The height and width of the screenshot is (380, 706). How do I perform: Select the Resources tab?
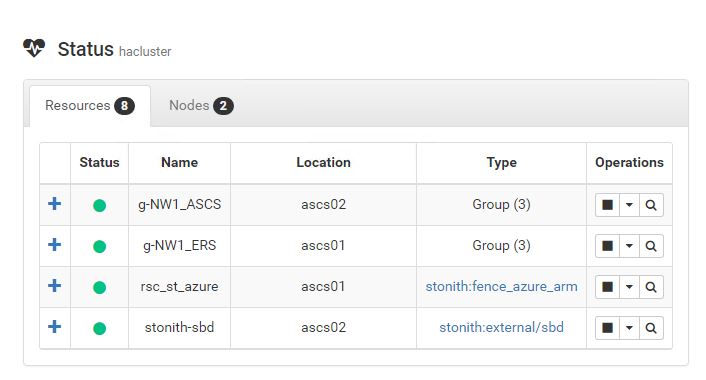click(x=90, y=106)
